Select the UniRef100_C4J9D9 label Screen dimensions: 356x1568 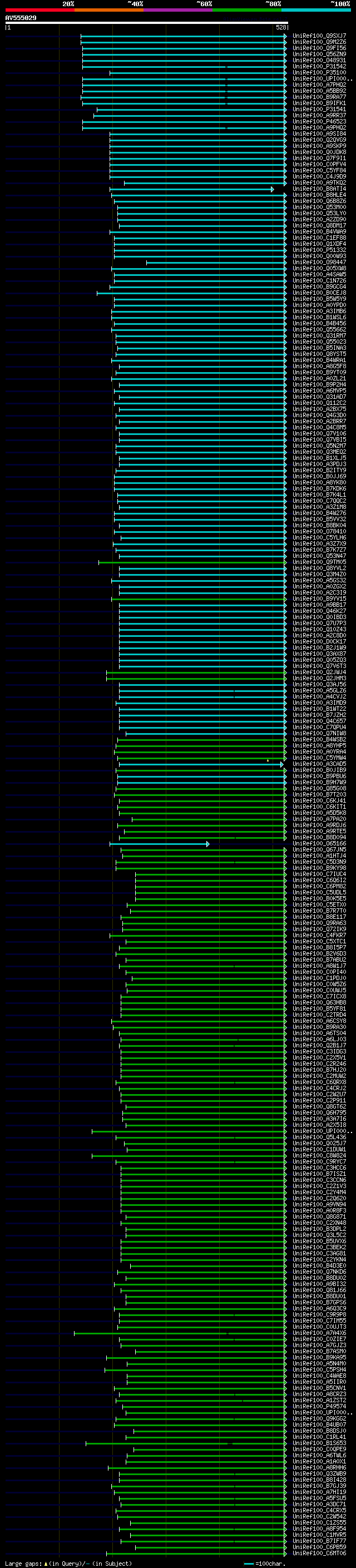319,176
